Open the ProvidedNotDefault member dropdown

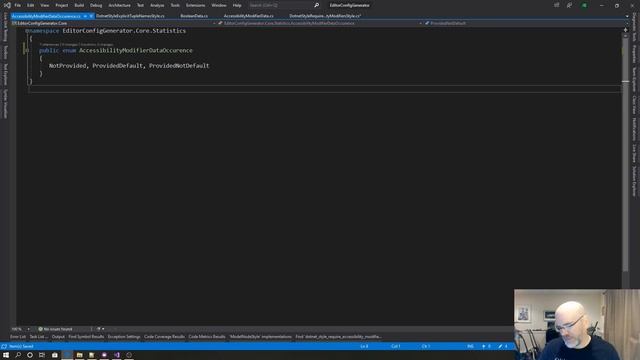pyautogui.click(x=525, y=23)
